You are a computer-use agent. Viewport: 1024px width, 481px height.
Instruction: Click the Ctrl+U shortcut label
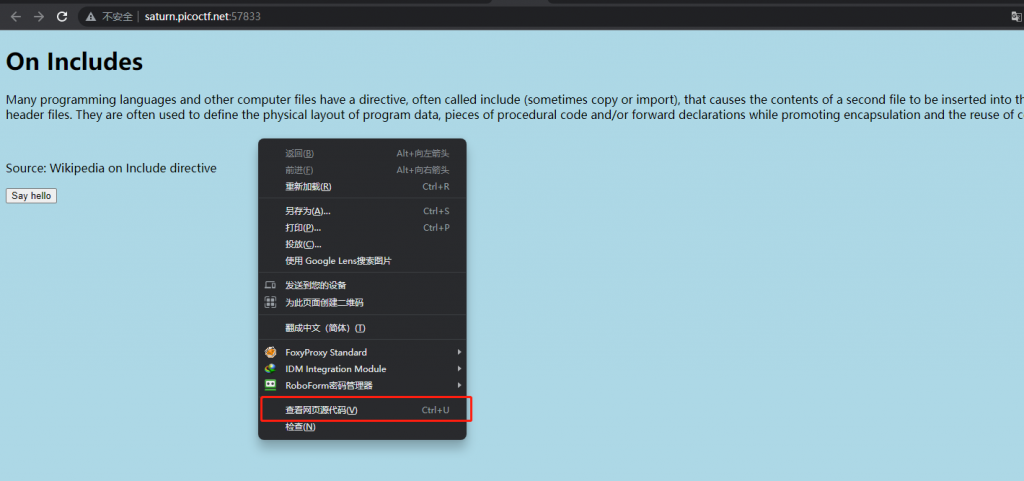436,410
